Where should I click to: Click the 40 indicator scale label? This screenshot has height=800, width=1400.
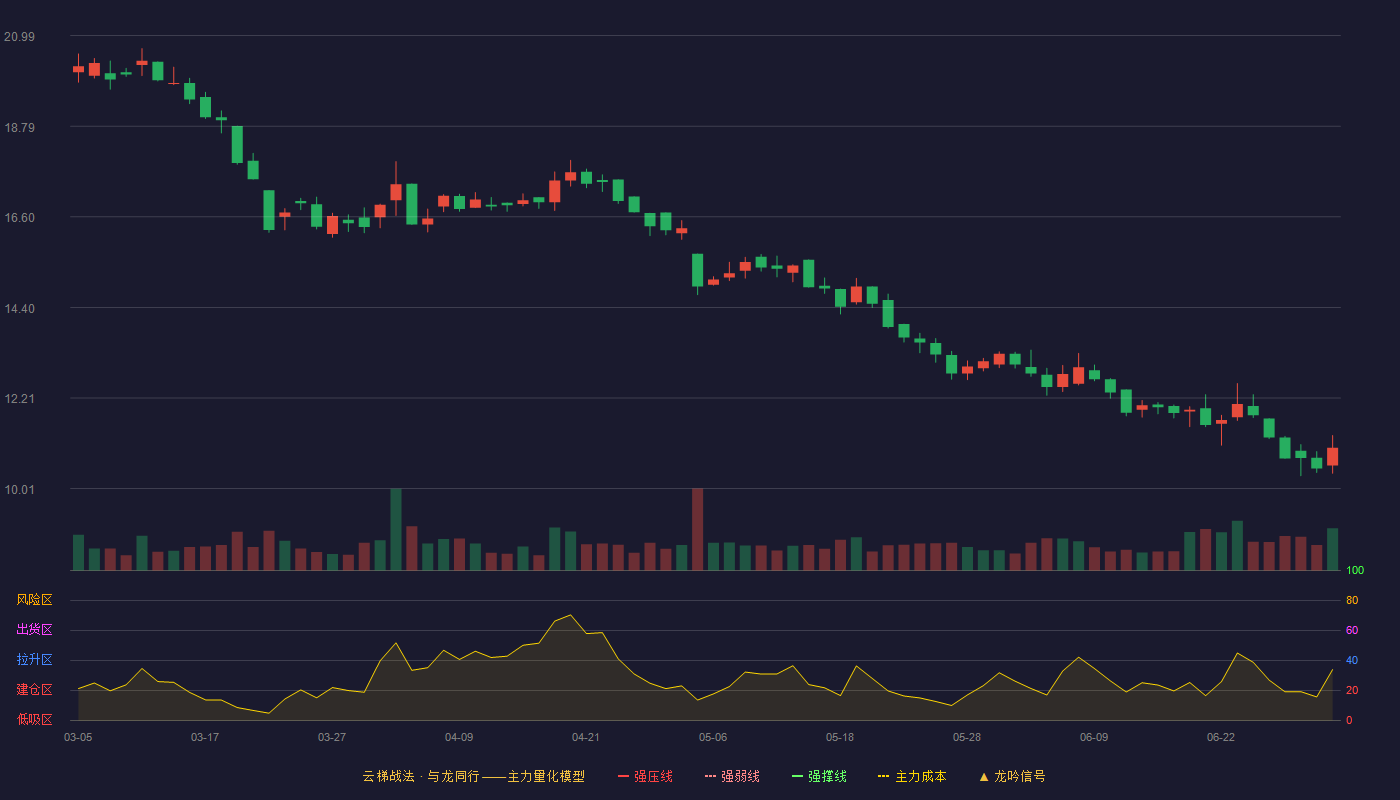(x=1352, y=661)
